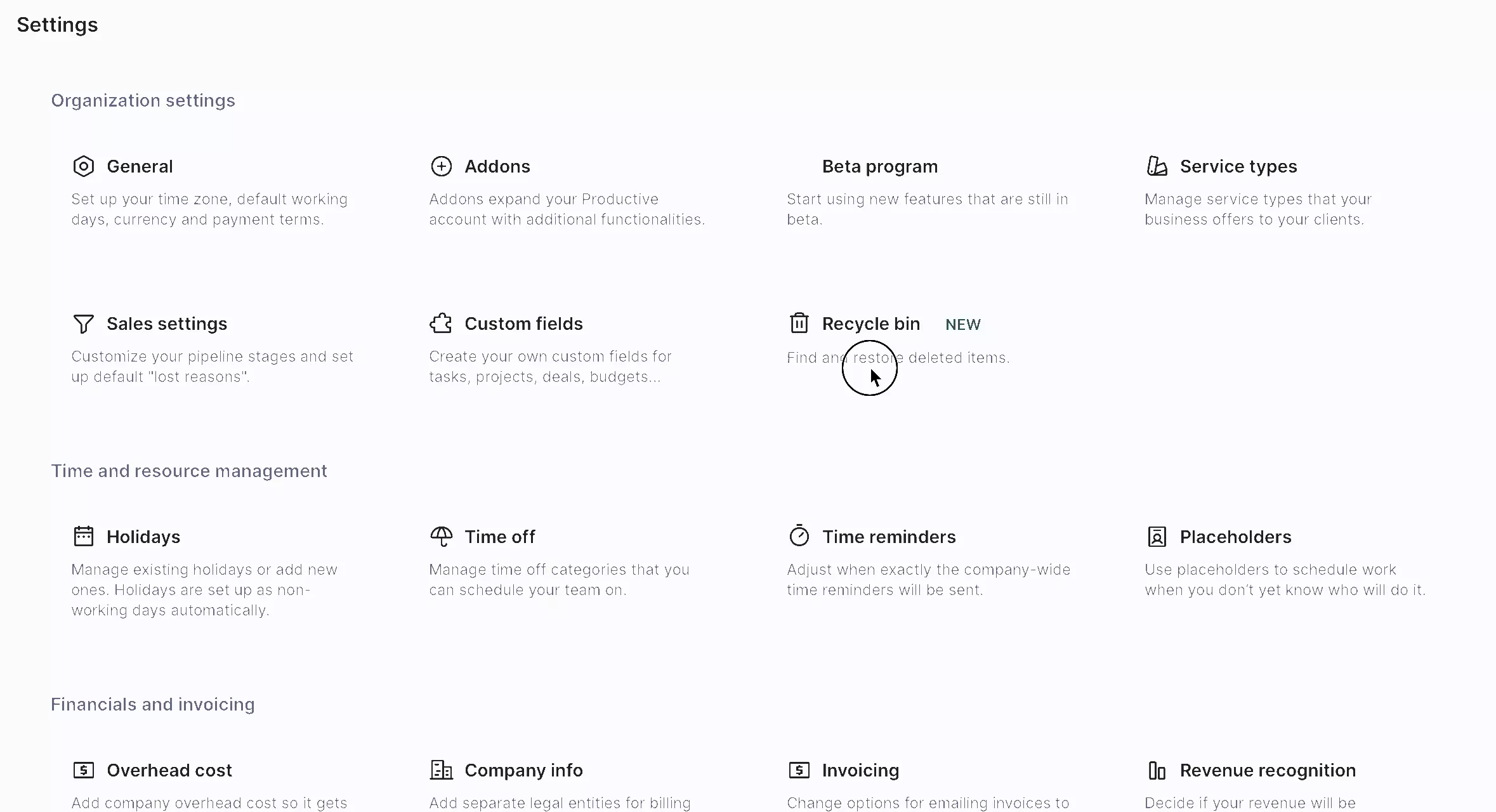The width and height of the screenshot is (1496, 812).
Task: Click the Financials and invoicing heading
Action: 152,704
